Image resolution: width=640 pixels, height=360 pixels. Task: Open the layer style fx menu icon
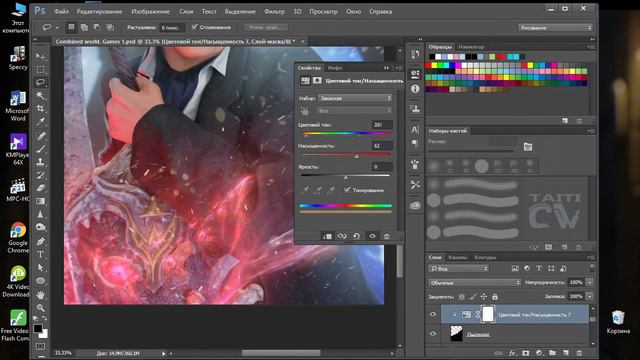pos(512,353)
